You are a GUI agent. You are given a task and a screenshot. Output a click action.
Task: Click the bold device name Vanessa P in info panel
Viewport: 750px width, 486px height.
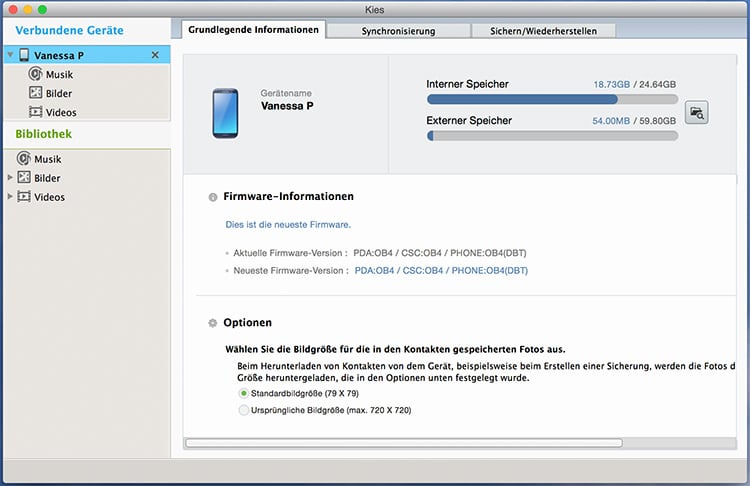pos(287,106)
